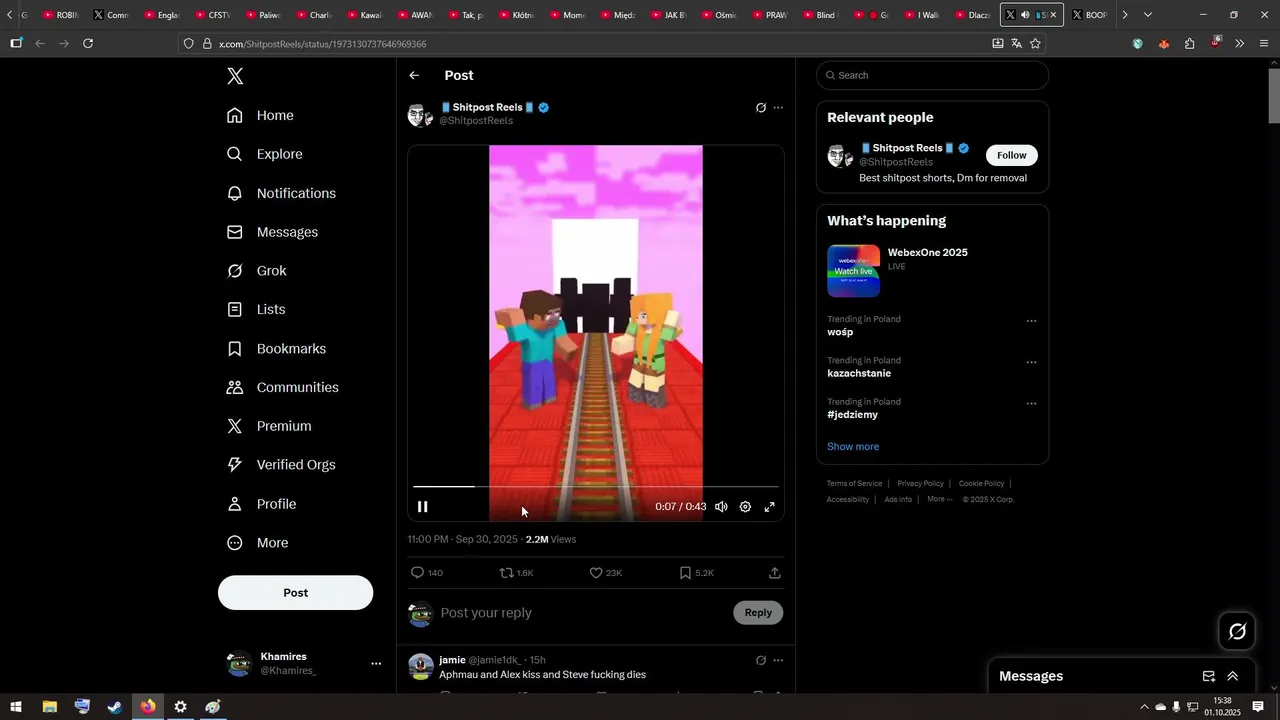This screenshot has width=1280, height=720.
Task: Share the post via share icon
Action: [x=775, y=573]
